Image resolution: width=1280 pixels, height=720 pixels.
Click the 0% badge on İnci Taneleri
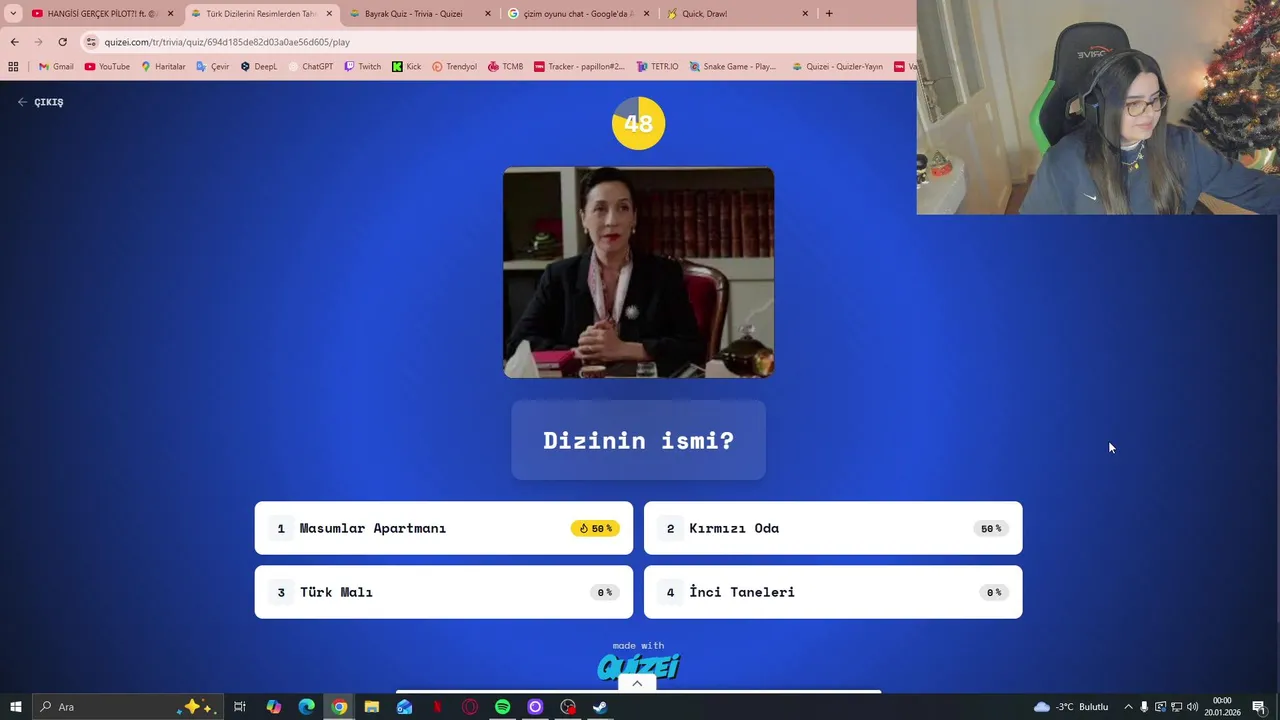[x=994, y=592]
